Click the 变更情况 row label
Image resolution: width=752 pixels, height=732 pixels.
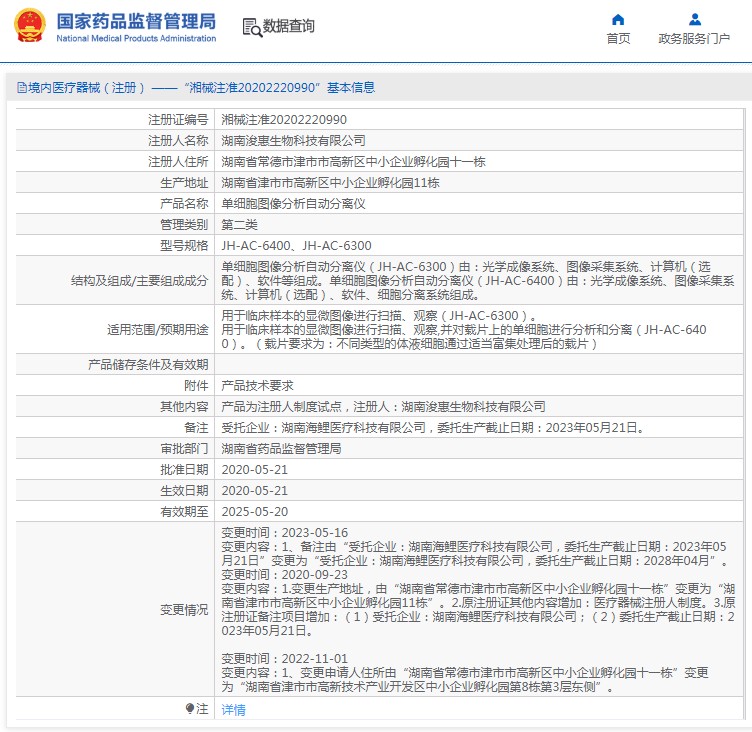click(184, 609)
